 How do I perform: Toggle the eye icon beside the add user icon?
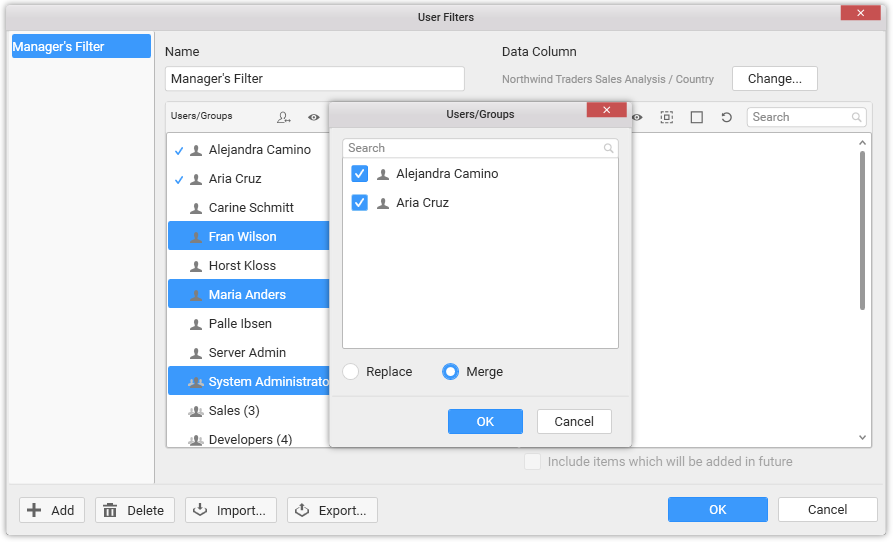coord(313,117)
